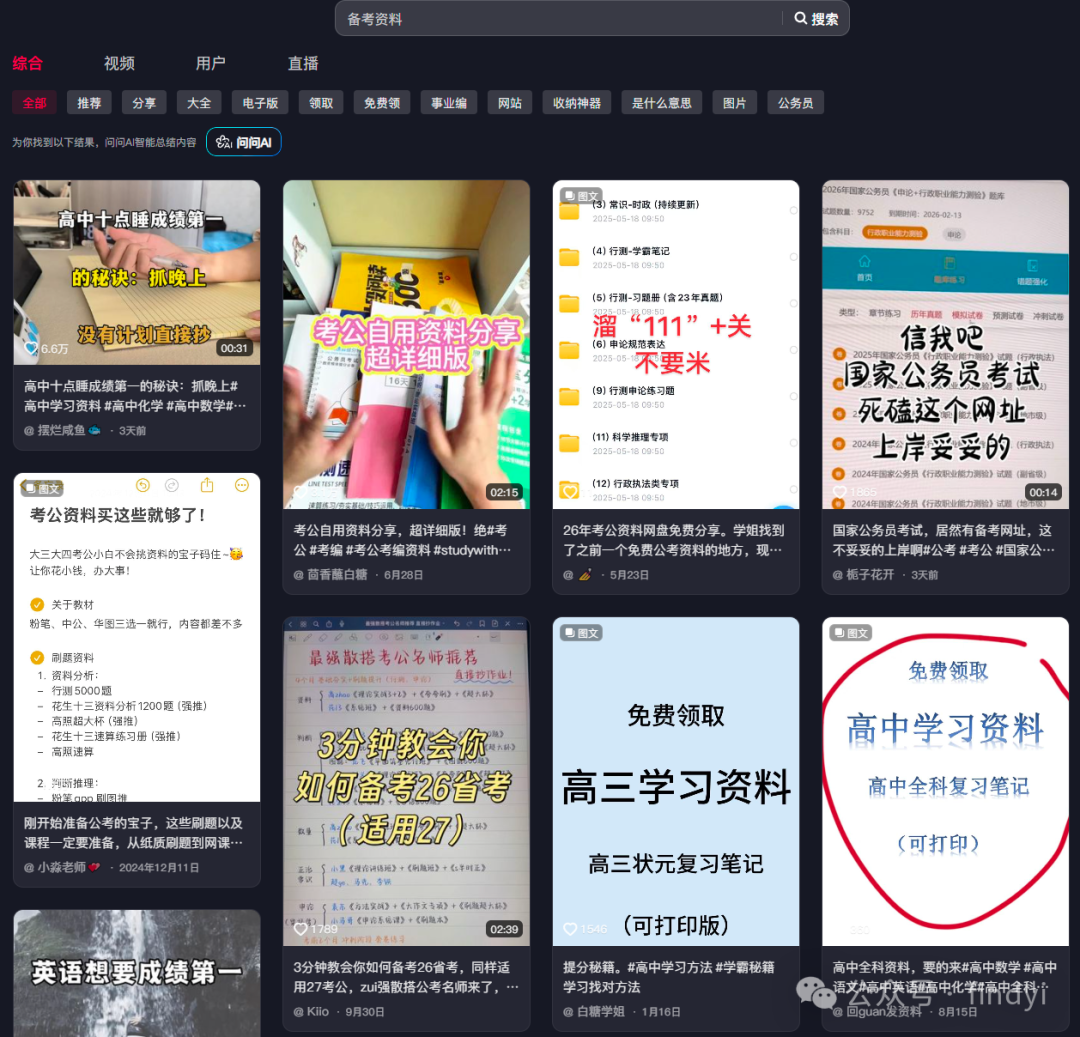Select the 领取 filter chip
1080x1037 pixels.
[x=321, y=103]
